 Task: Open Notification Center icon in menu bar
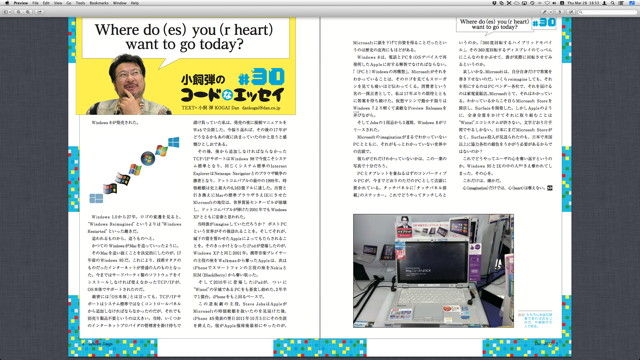(x=621, y=3)
